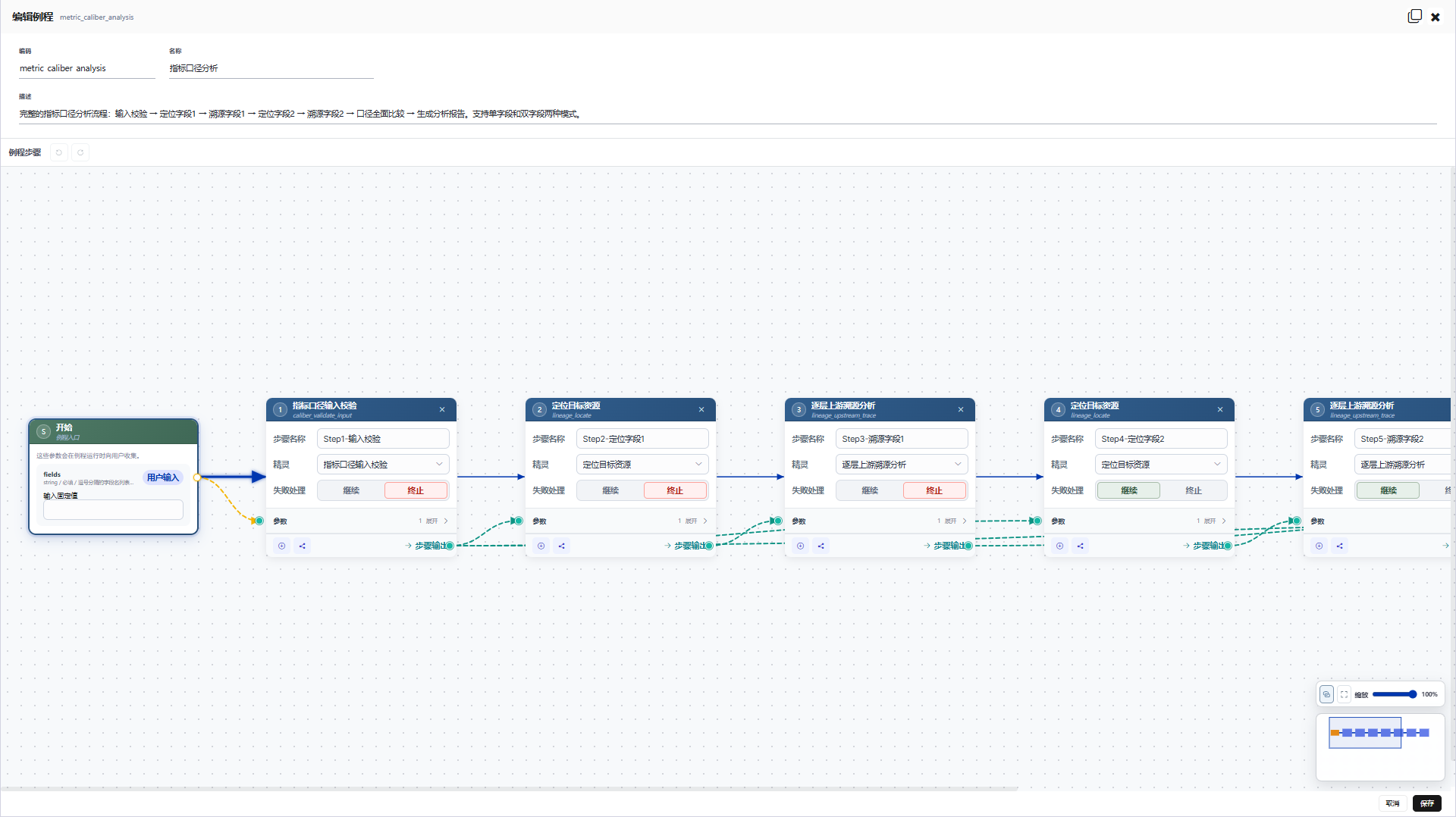Image resolution: width=1456 pixels, height=817 pixels.
Task: Click the Step1-输入校验 name field
Action: click(x=383, y=439)
